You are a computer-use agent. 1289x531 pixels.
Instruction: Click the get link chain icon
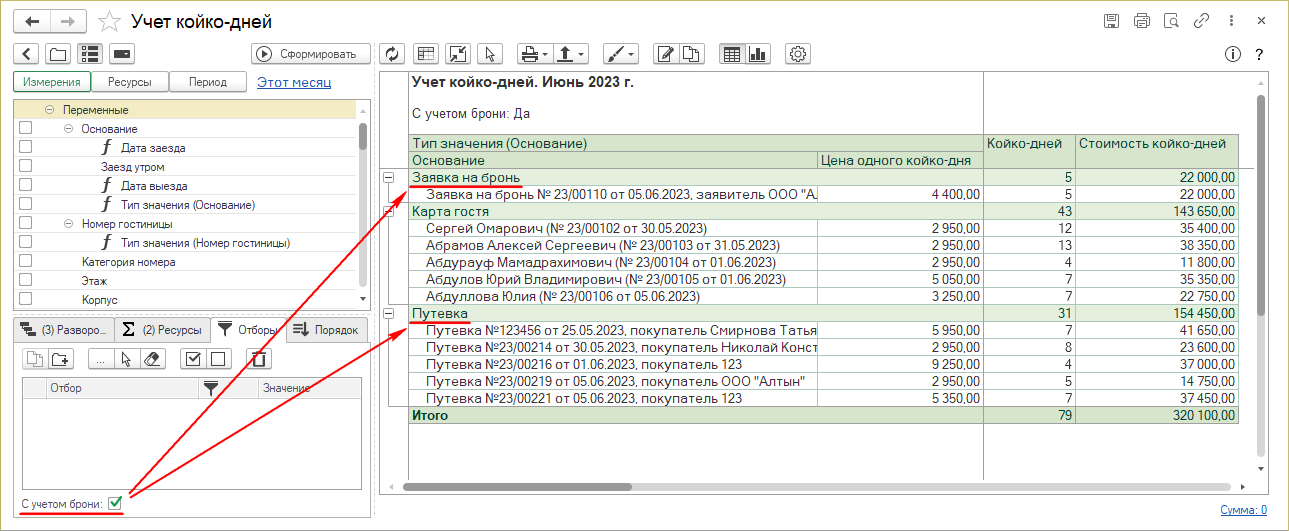[1203, 21]
